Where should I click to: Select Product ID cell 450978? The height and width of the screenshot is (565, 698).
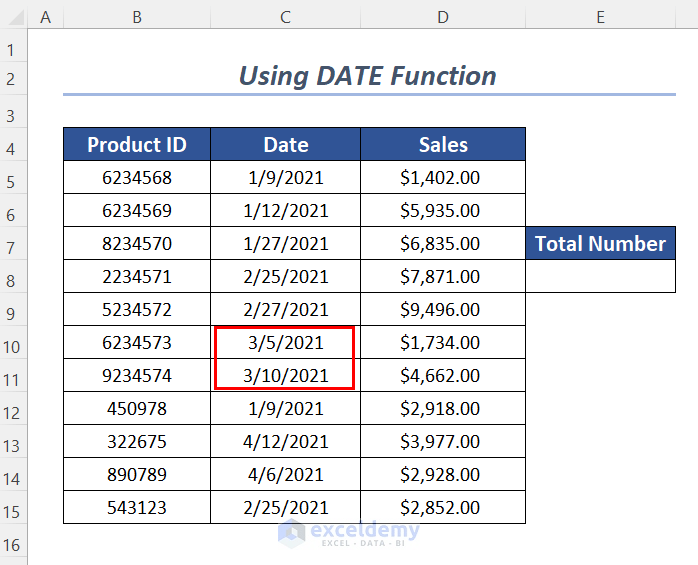tap(137, 408)
